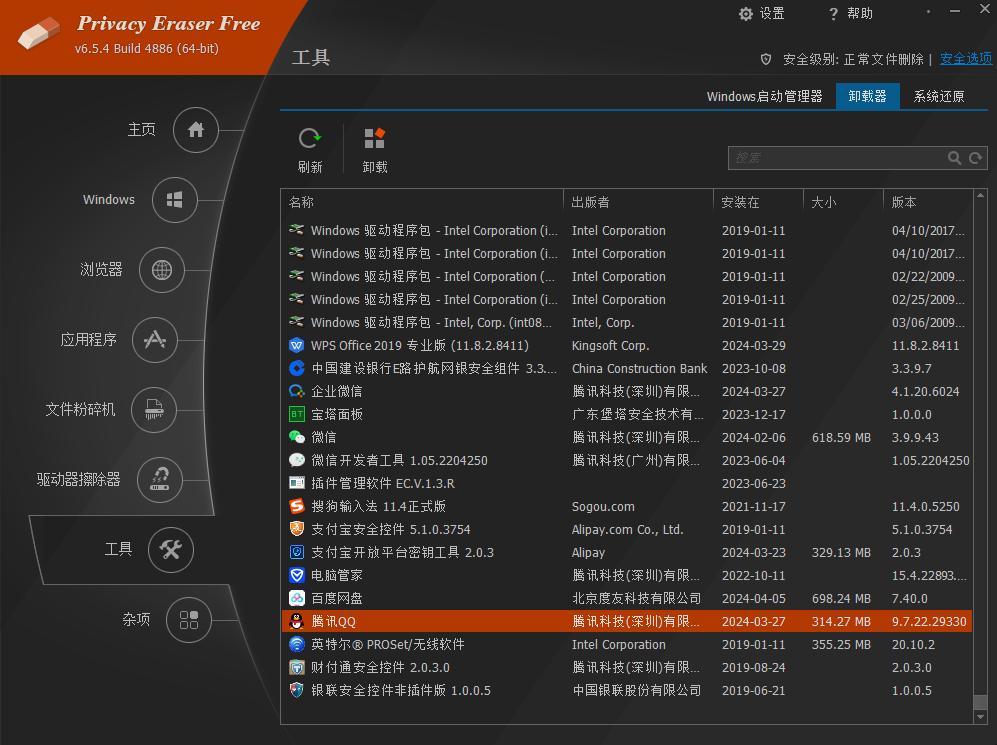Viewport: 997px width, 745px height.
Task: Open 文件粉碎机 sidebar label
Action: tap(80, 409)
